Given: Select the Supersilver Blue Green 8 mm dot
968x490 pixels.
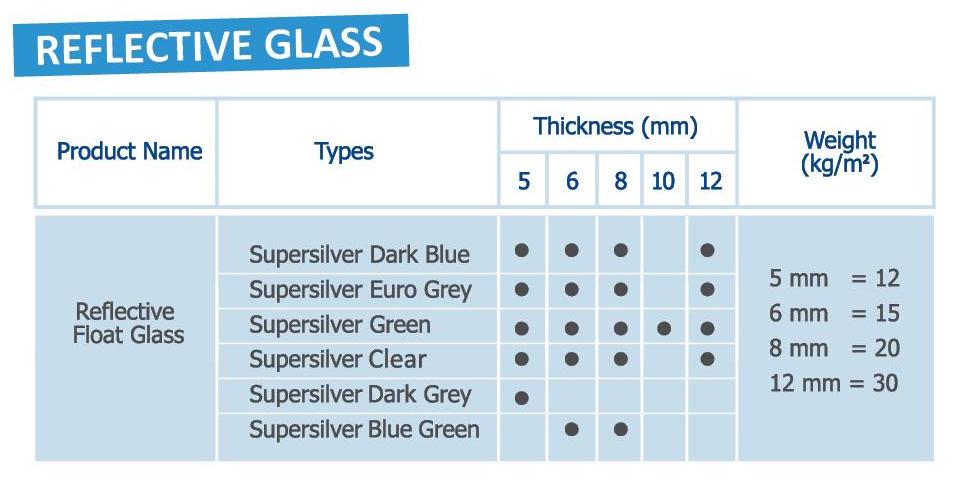Looking at the screenshot, I should tap(620, 429).
